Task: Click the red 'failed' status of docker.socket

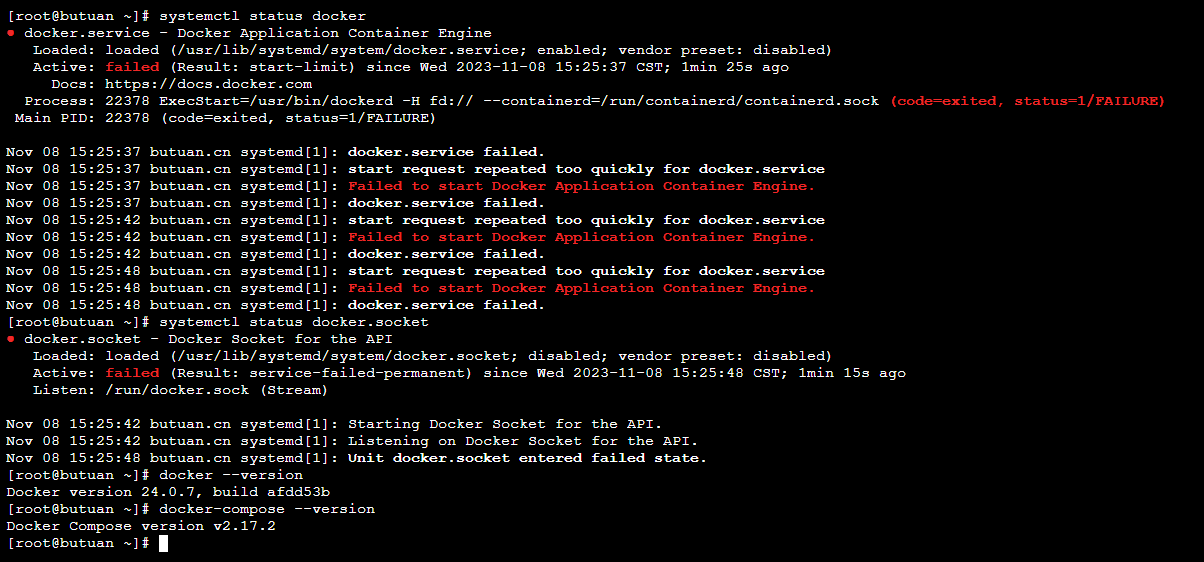Action: (132, 373)
